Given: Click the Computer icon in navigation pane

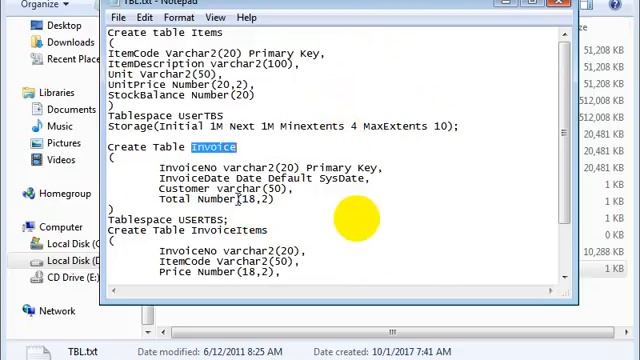Looking at the screenshot, I should (29, 227).
